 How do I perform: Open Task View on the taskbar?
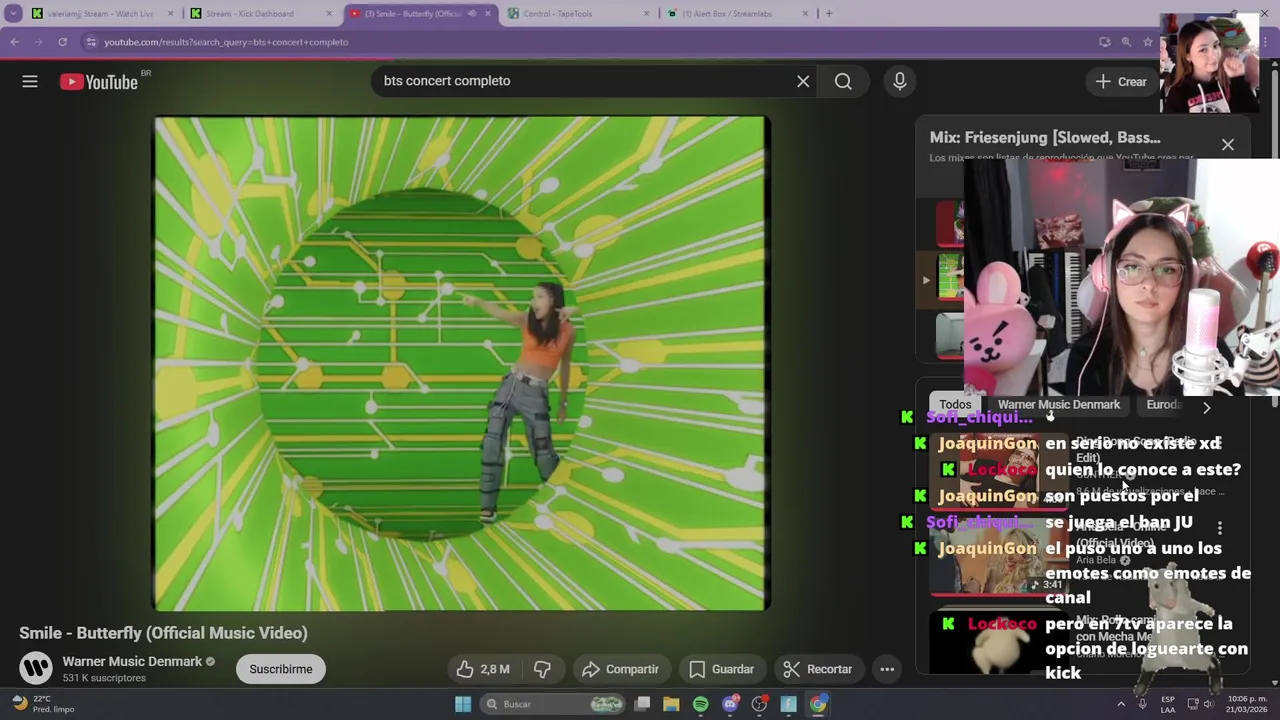[642, 704]
